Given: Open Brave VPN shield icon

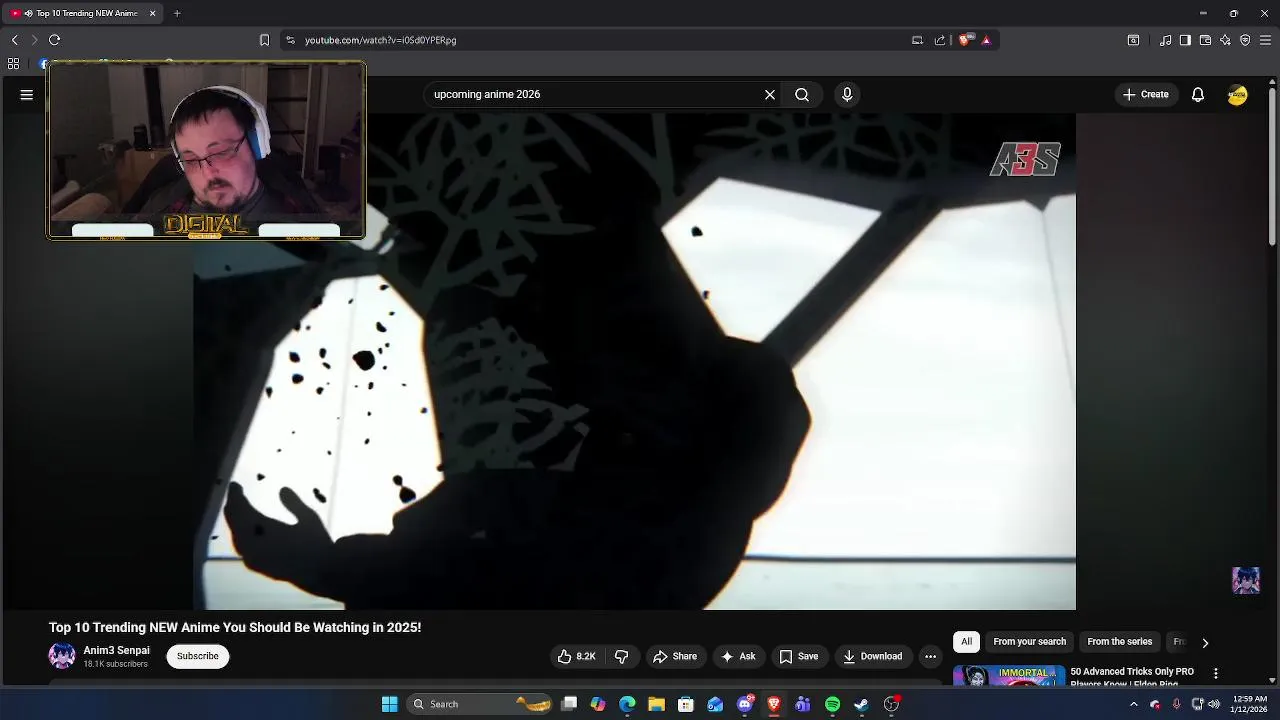Looking at the screenshot, I should [1245, 40].
